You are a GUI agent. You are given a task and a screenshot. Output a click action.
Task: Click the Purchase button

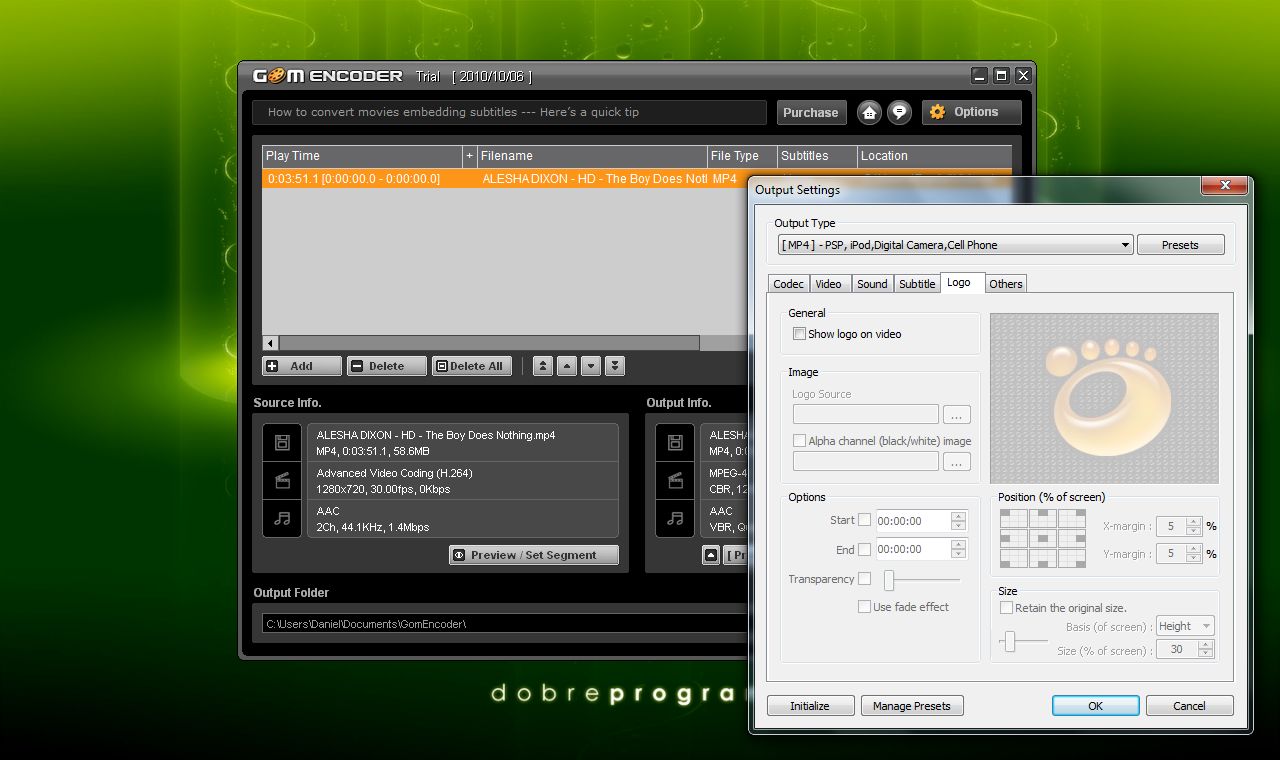[x=811, y=113]
